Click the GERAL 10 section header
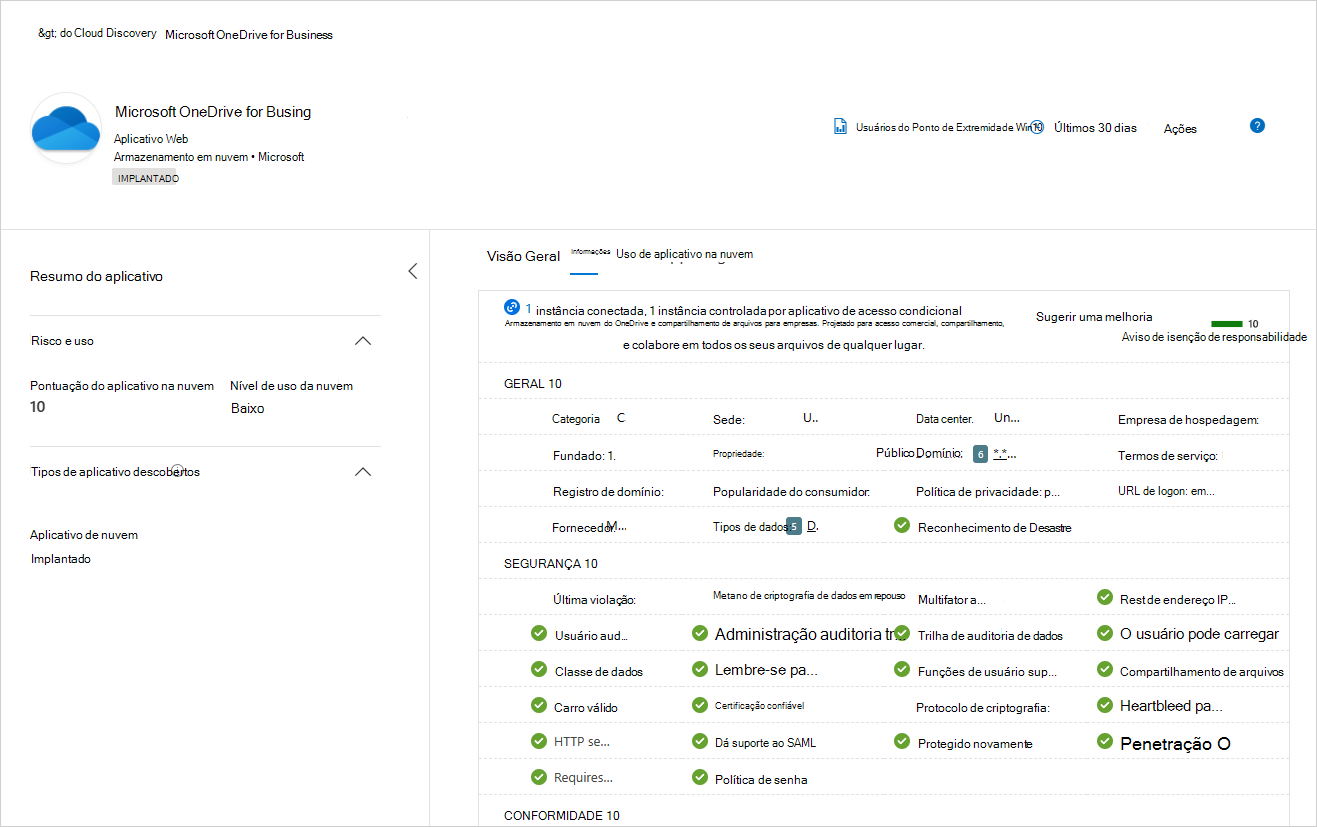 [x=533, y=383]
